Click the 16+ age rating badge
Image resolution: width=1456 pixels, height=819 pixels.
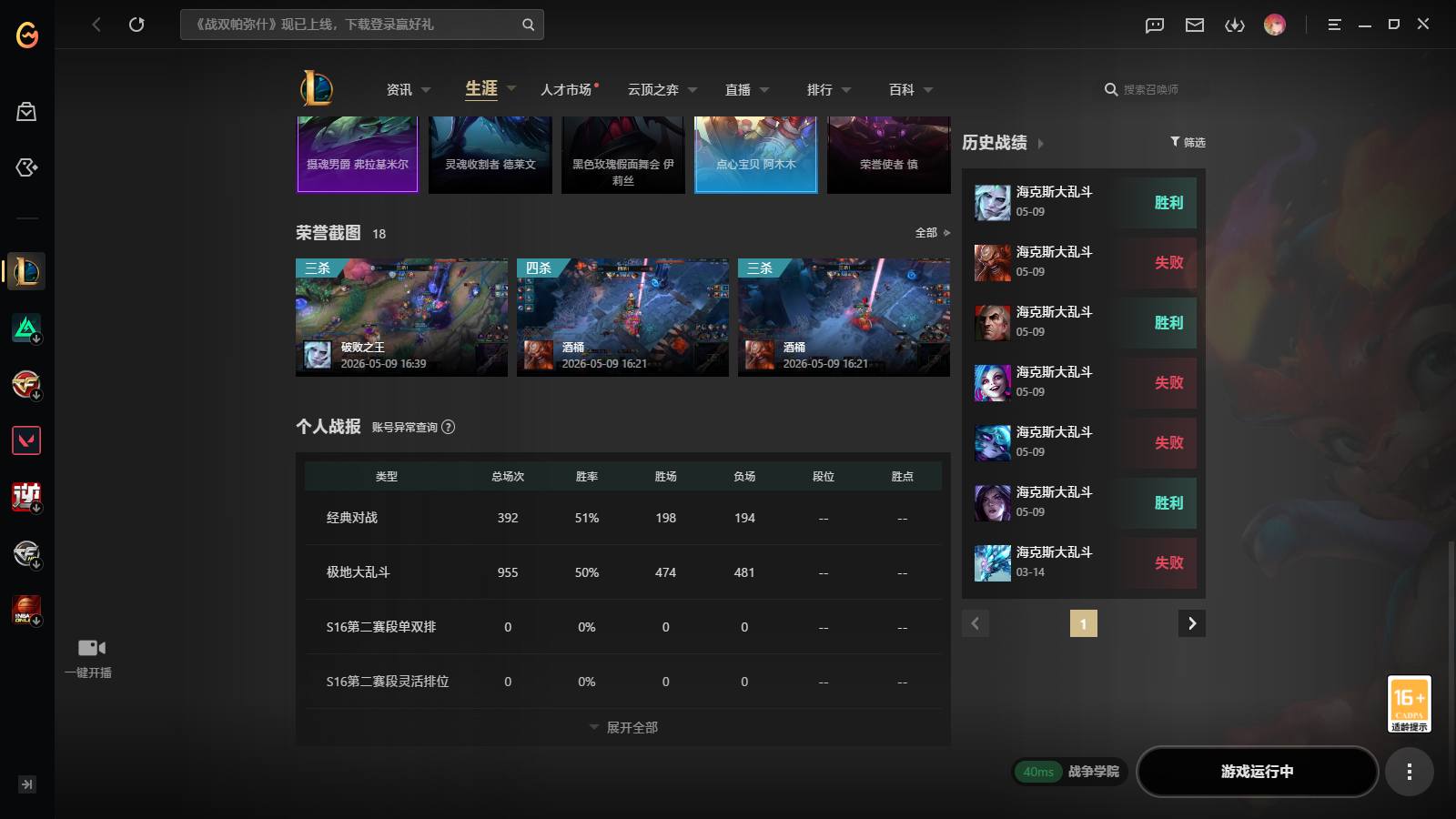pos(1409,703)
